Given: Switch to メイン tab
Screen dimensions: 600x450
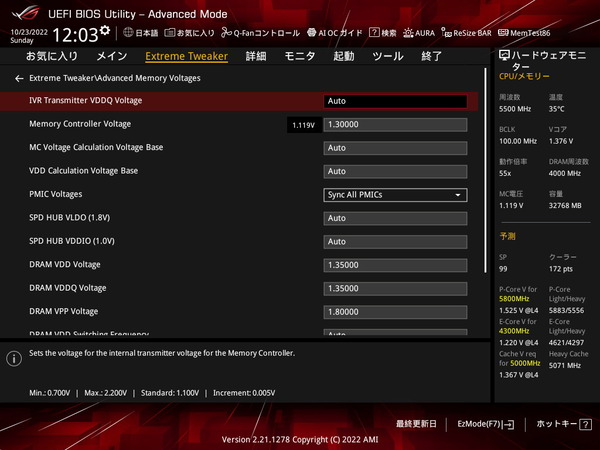Looking at the screenshot, I should [111, 56].
